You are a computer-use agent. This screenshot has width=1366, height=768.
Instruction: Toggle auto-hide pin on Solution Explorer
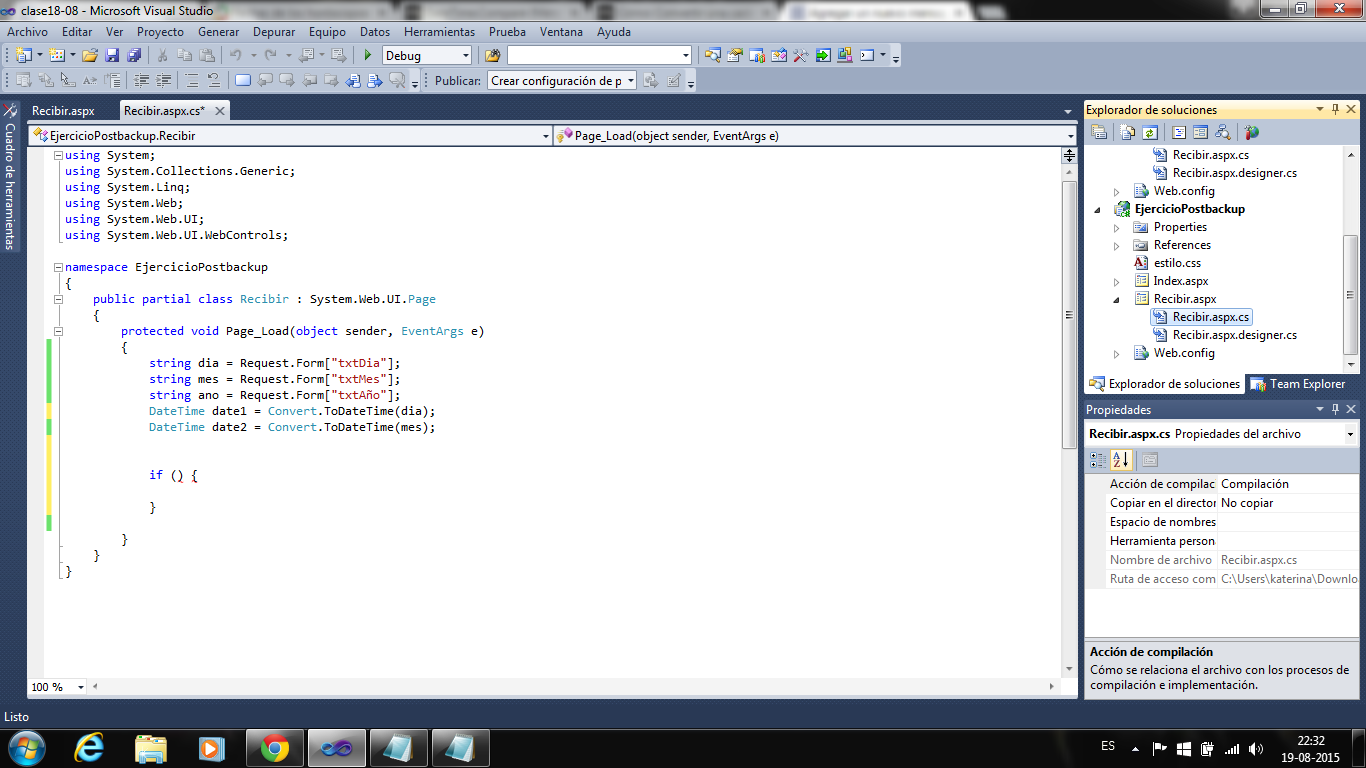click(x=1334, y=110)
